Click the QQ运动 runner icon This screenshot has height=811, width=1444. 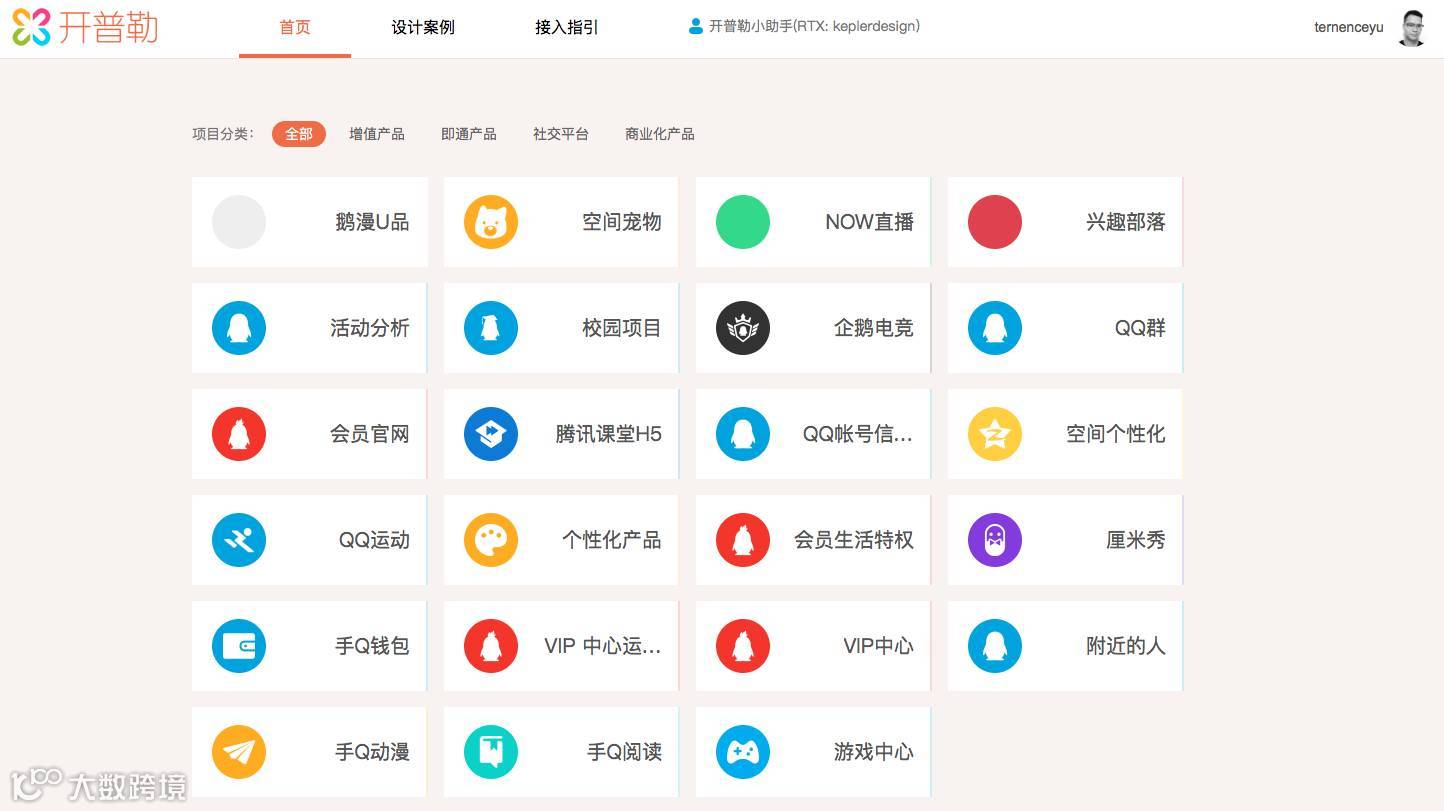(239, 540)
